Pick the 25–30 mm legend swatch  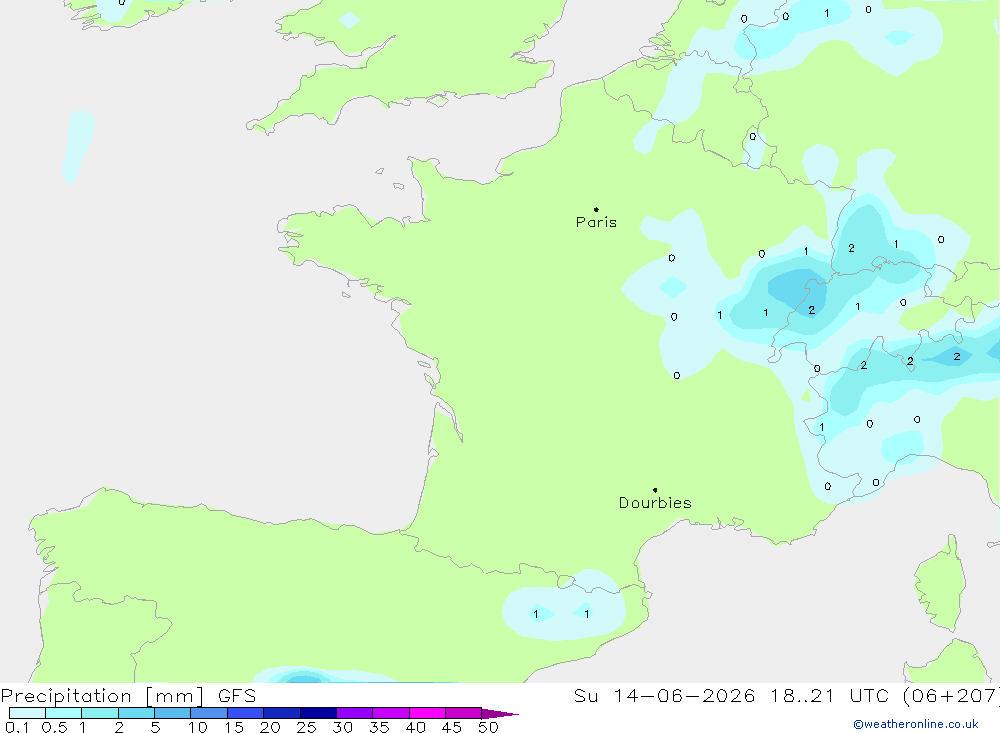[318, 713]
